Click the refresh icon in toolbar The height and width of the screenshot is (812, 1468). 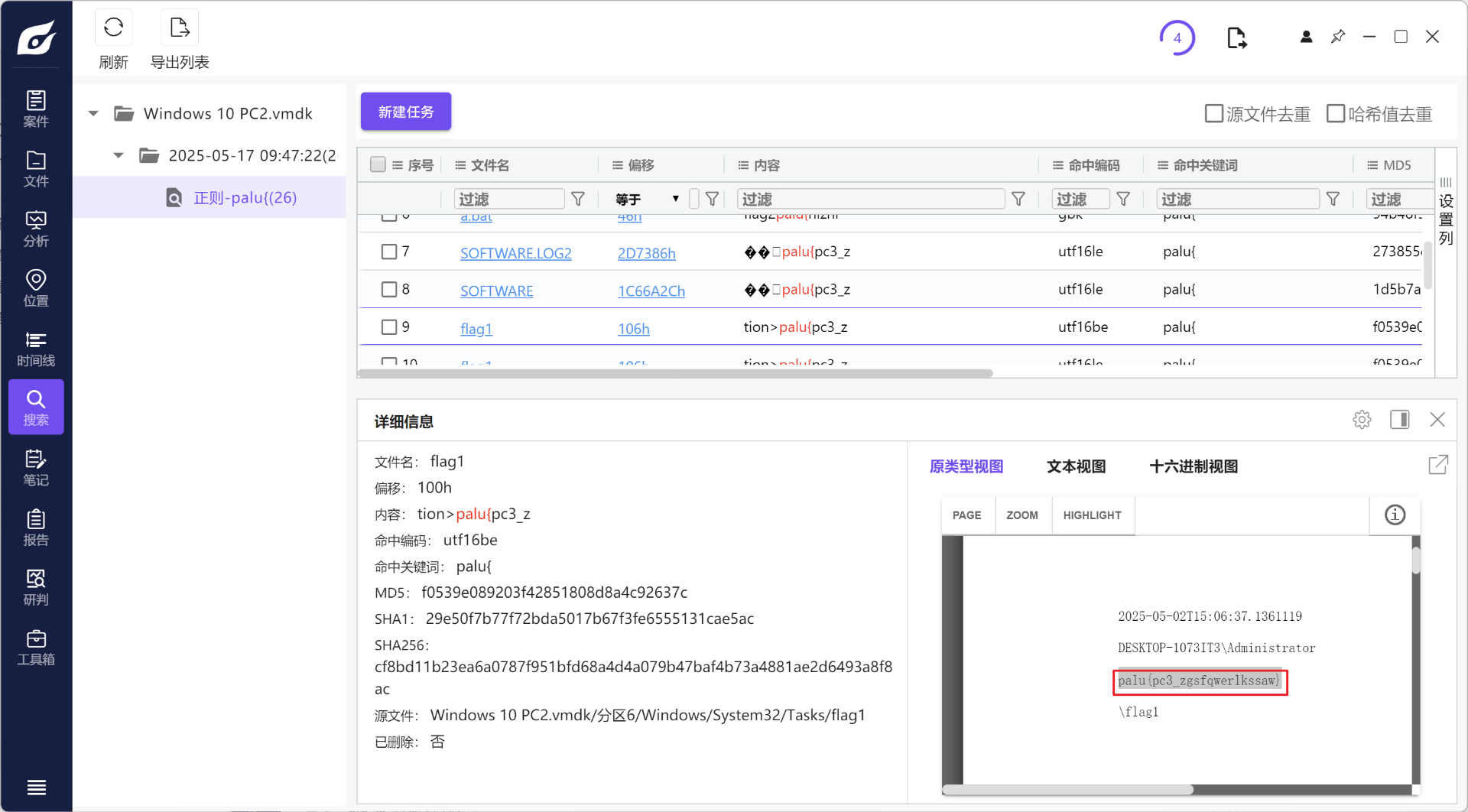114,28
